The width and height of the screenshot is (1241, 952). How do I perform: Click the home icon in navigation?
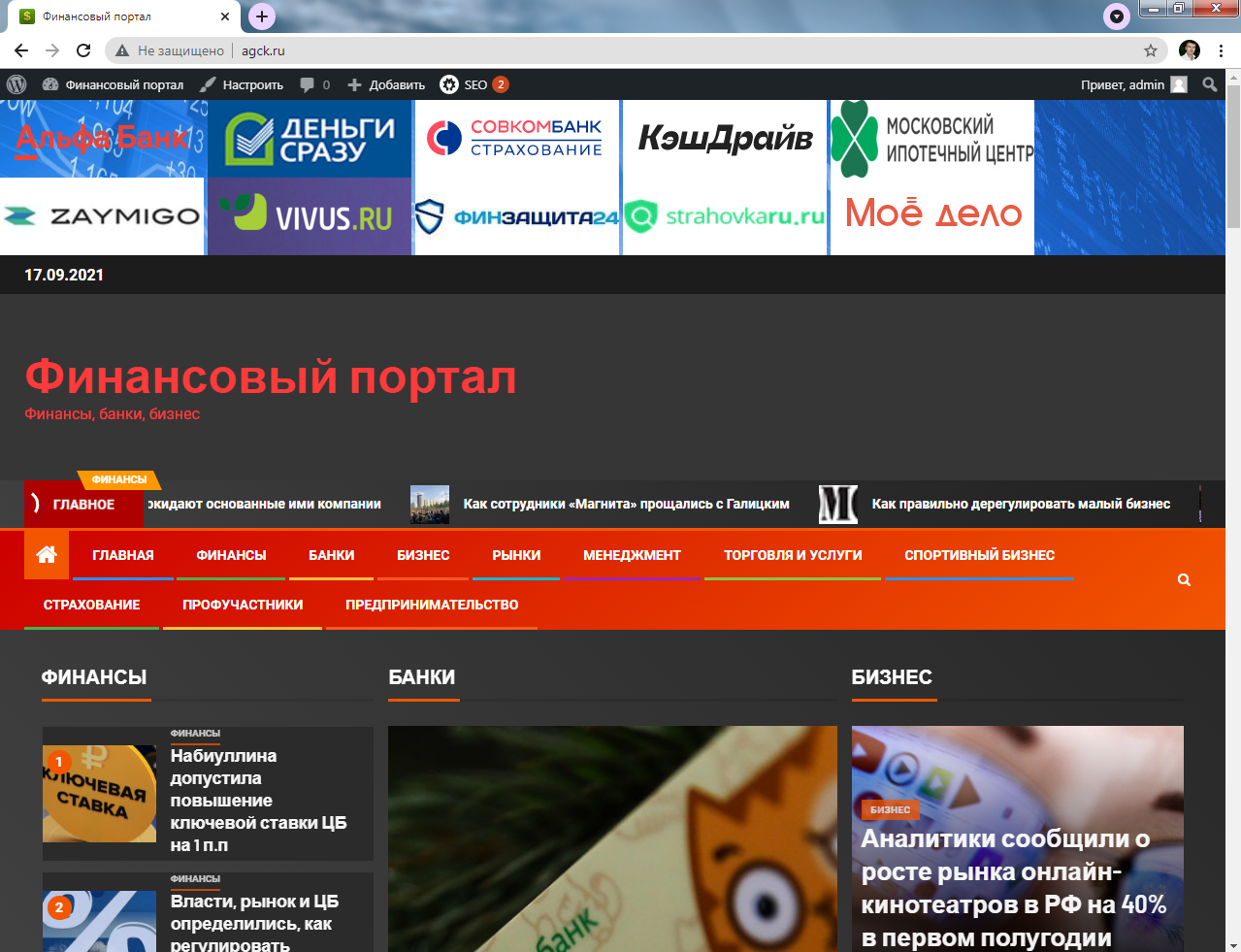click(x=46, y=554)
